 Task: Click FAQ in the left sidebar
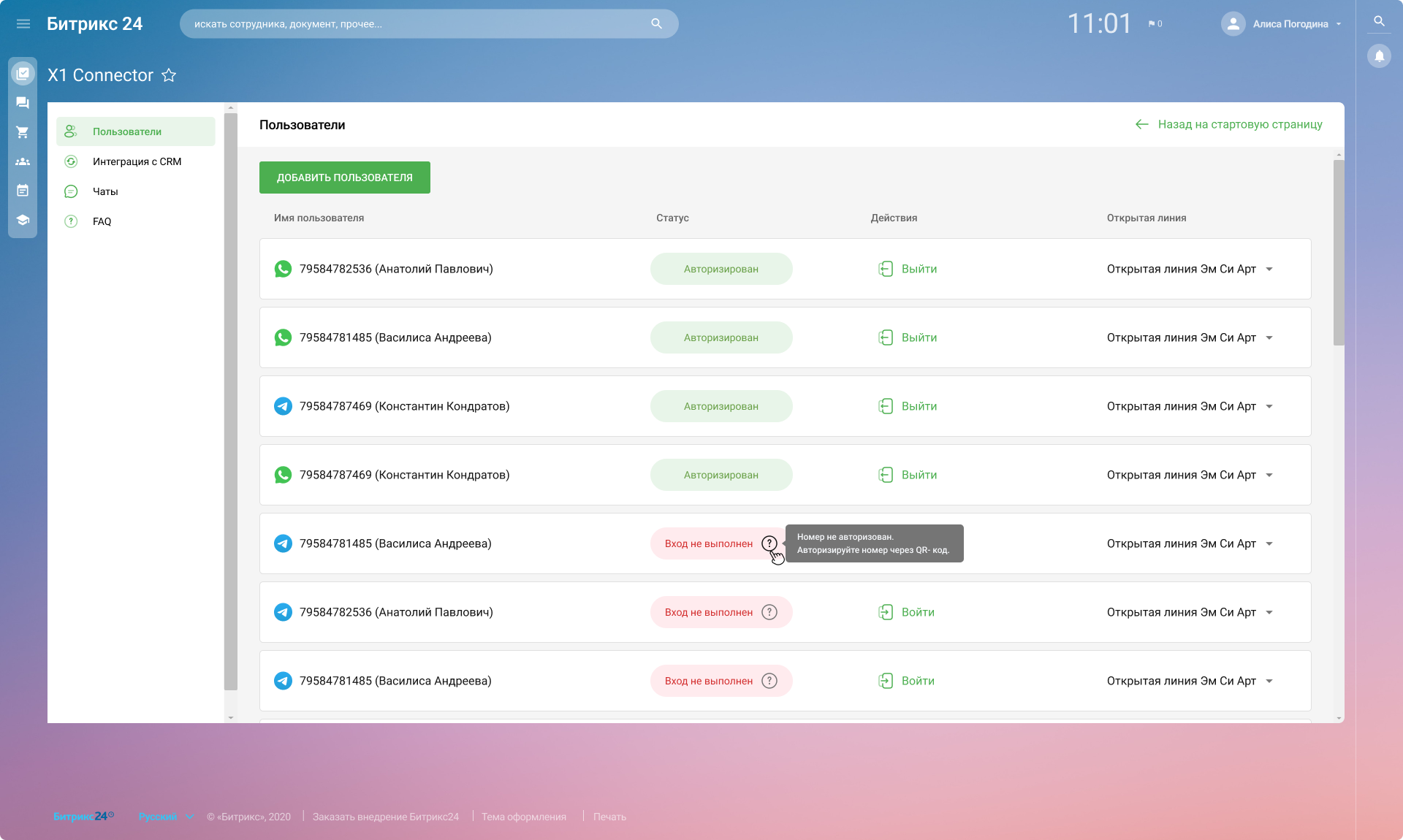coord(101,220)
